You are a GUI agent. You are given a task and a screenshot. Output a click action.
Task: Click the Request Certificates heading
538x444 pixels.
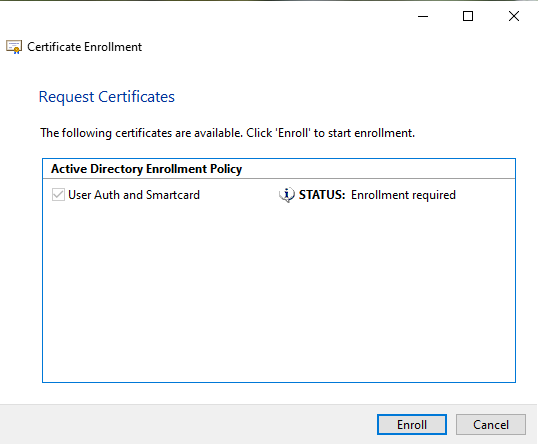107,97
